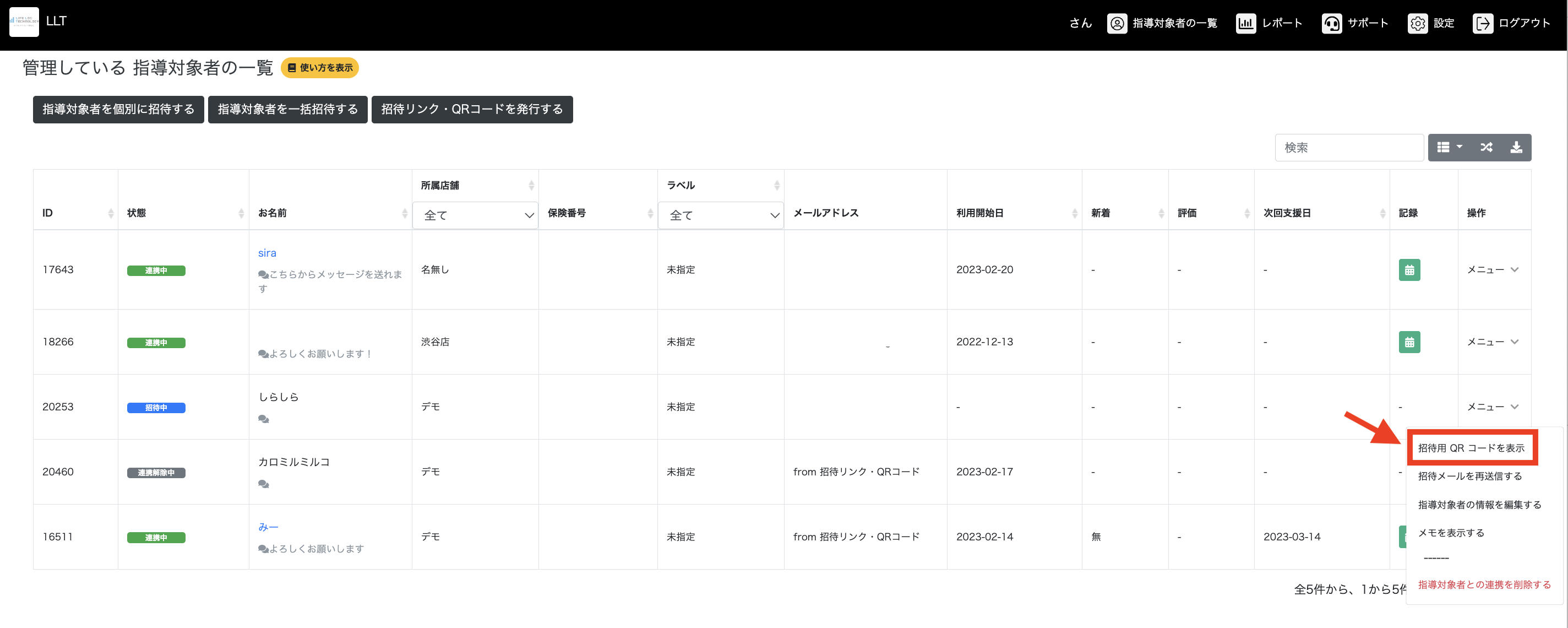Click the 名無し store cell
This screenshot has height=628, width=1568.
435,270
